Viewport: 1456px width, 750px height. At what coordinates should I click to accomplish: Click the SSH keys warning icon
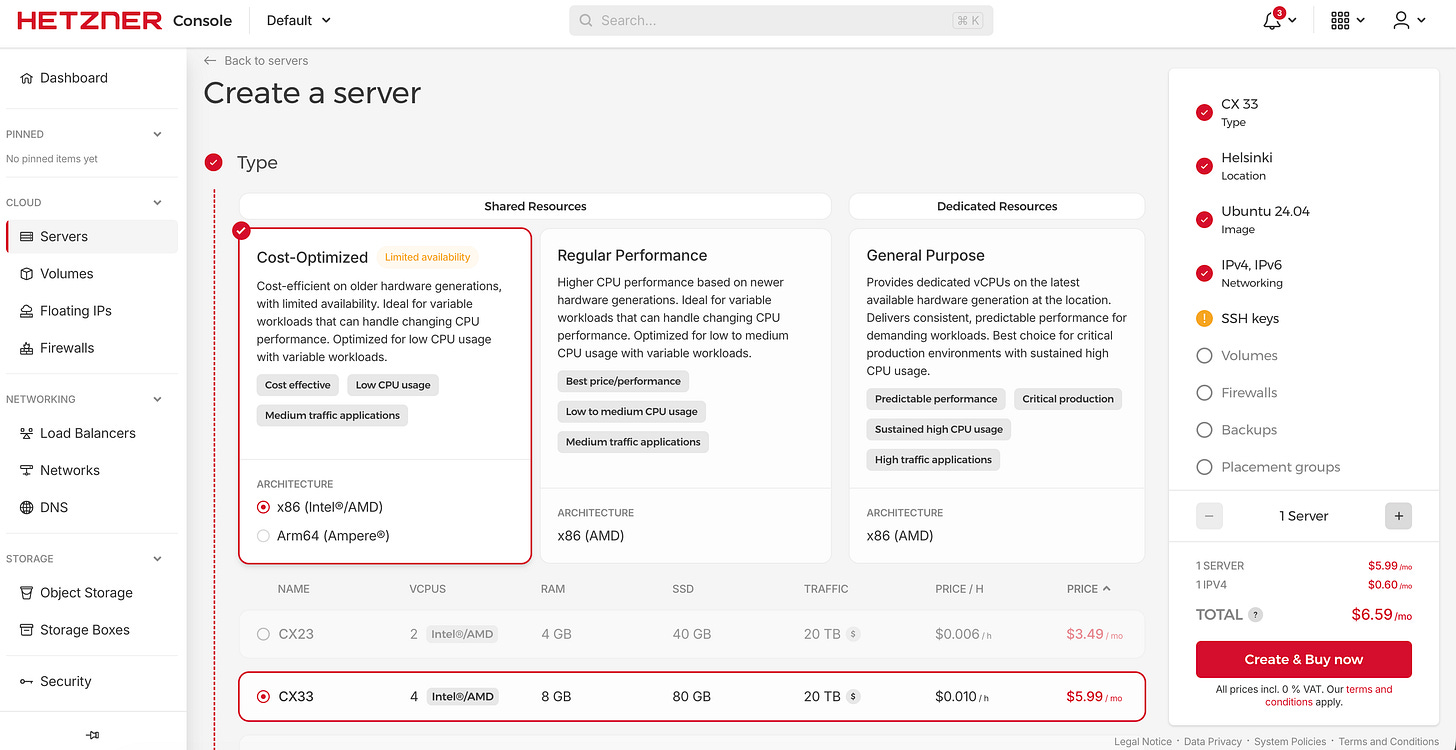click(1204, 319)
